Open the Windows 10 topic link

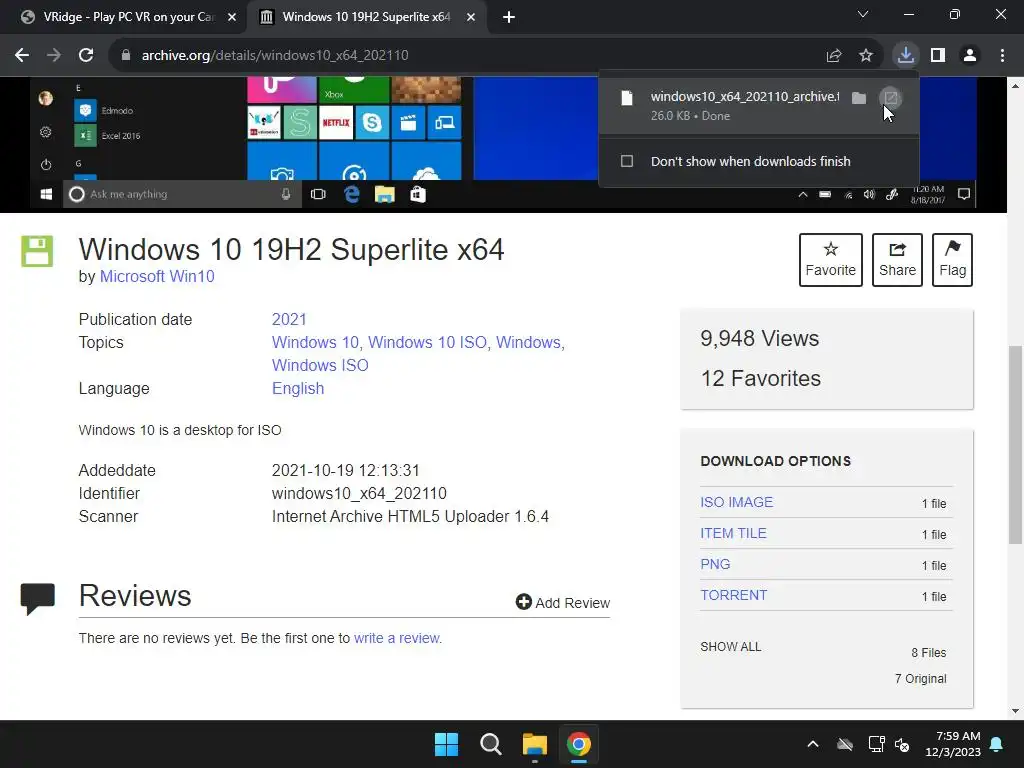tap(315, 342)
